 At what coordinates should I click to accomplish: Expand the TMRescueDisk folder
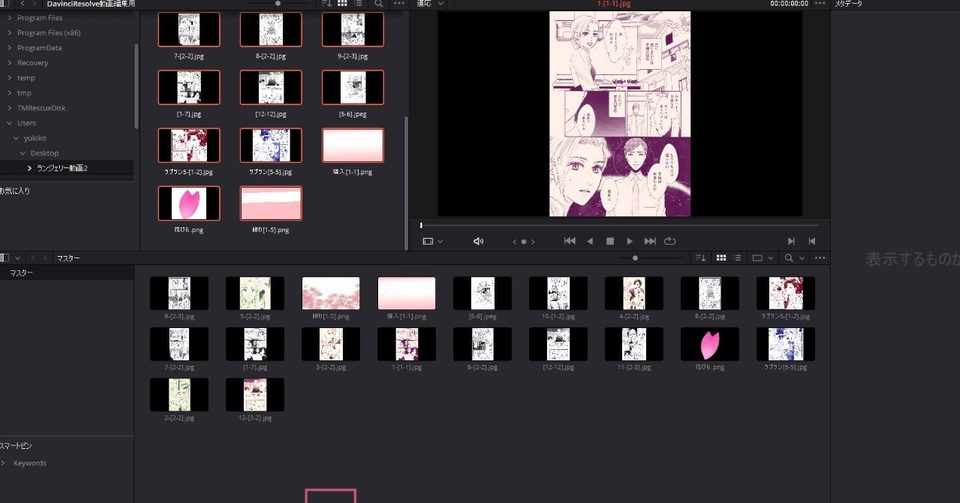(x=9, y=108)
